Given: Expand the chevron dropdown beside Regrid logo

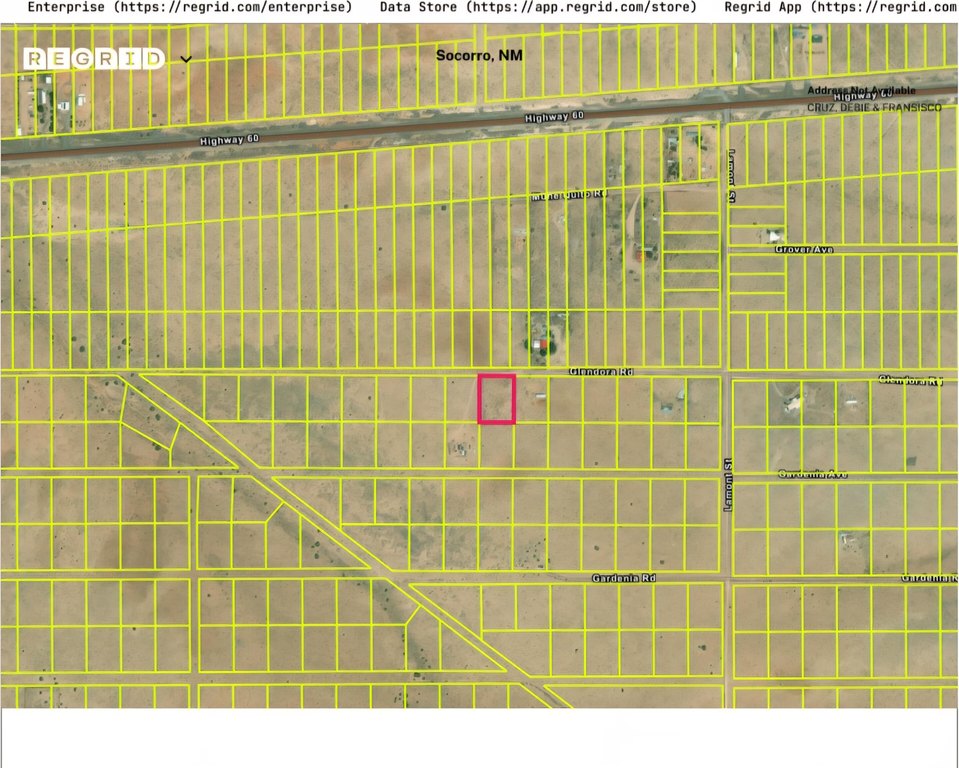Looking at the screenshot, I should tap(186, 60).
